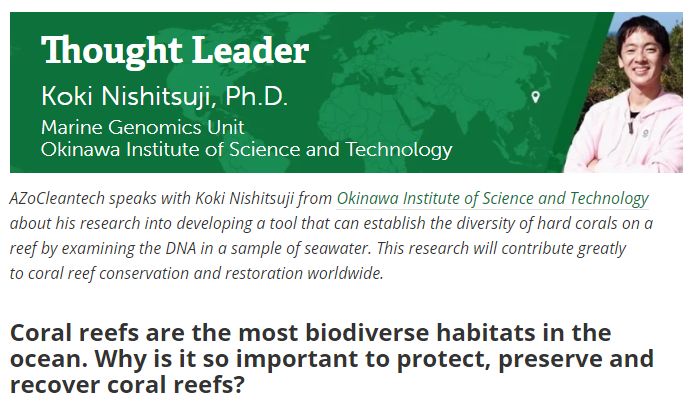
Task: Follow the italic Okinawa Institute link
Action: pyautogui.click(x=492, y=198)
